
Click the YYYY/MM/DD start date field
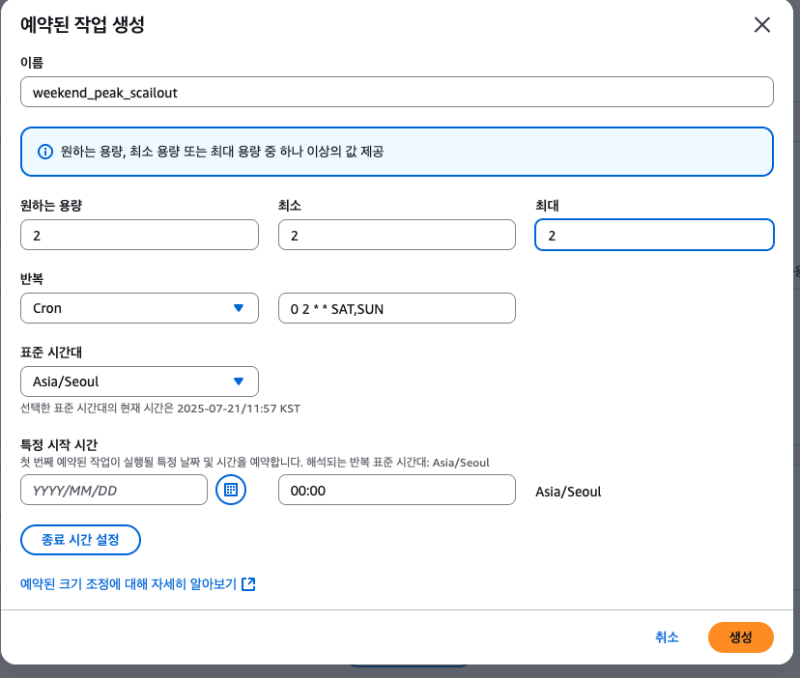pos(113,490)
